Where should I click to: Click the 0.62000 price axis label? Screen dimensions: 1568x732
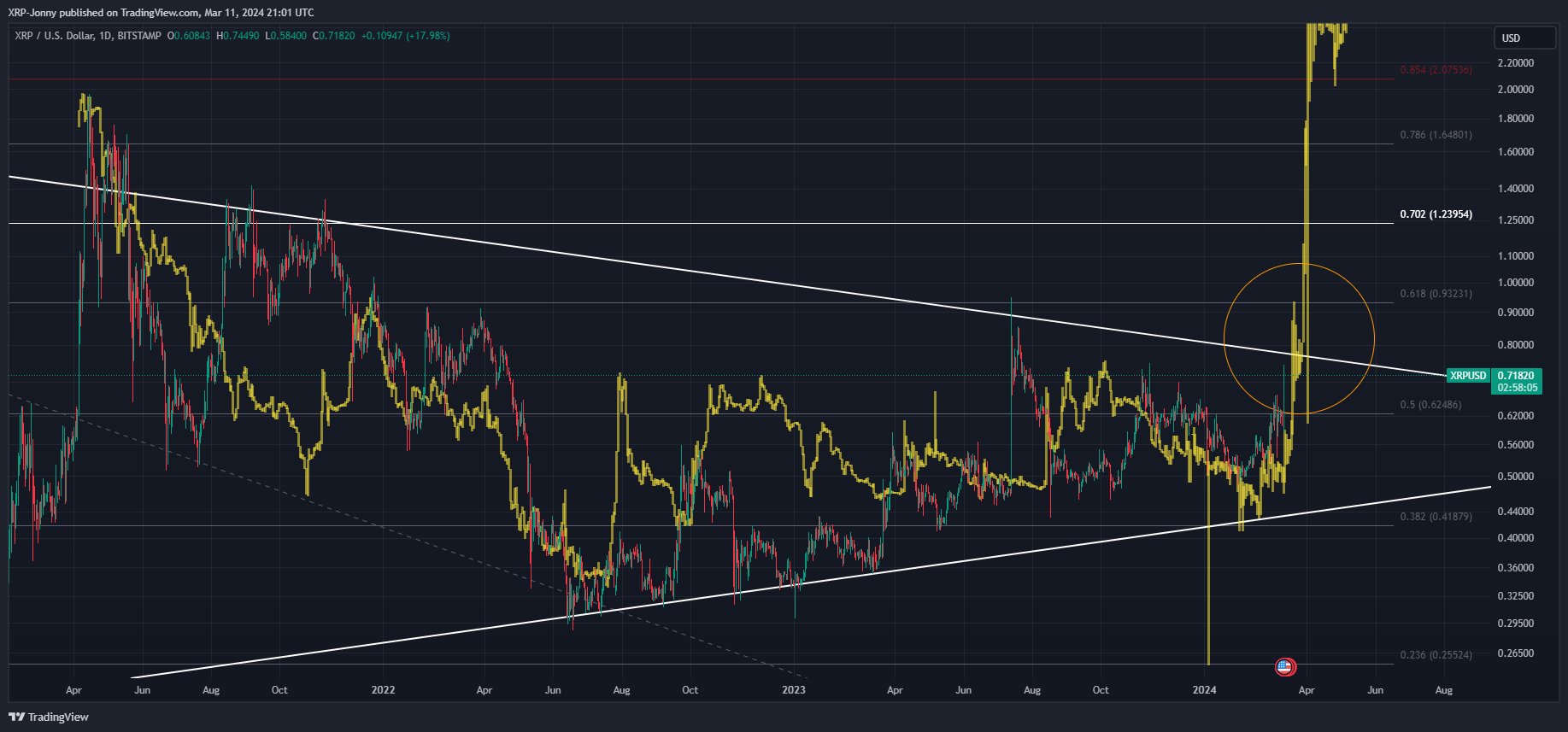(x=1516, y=416)
